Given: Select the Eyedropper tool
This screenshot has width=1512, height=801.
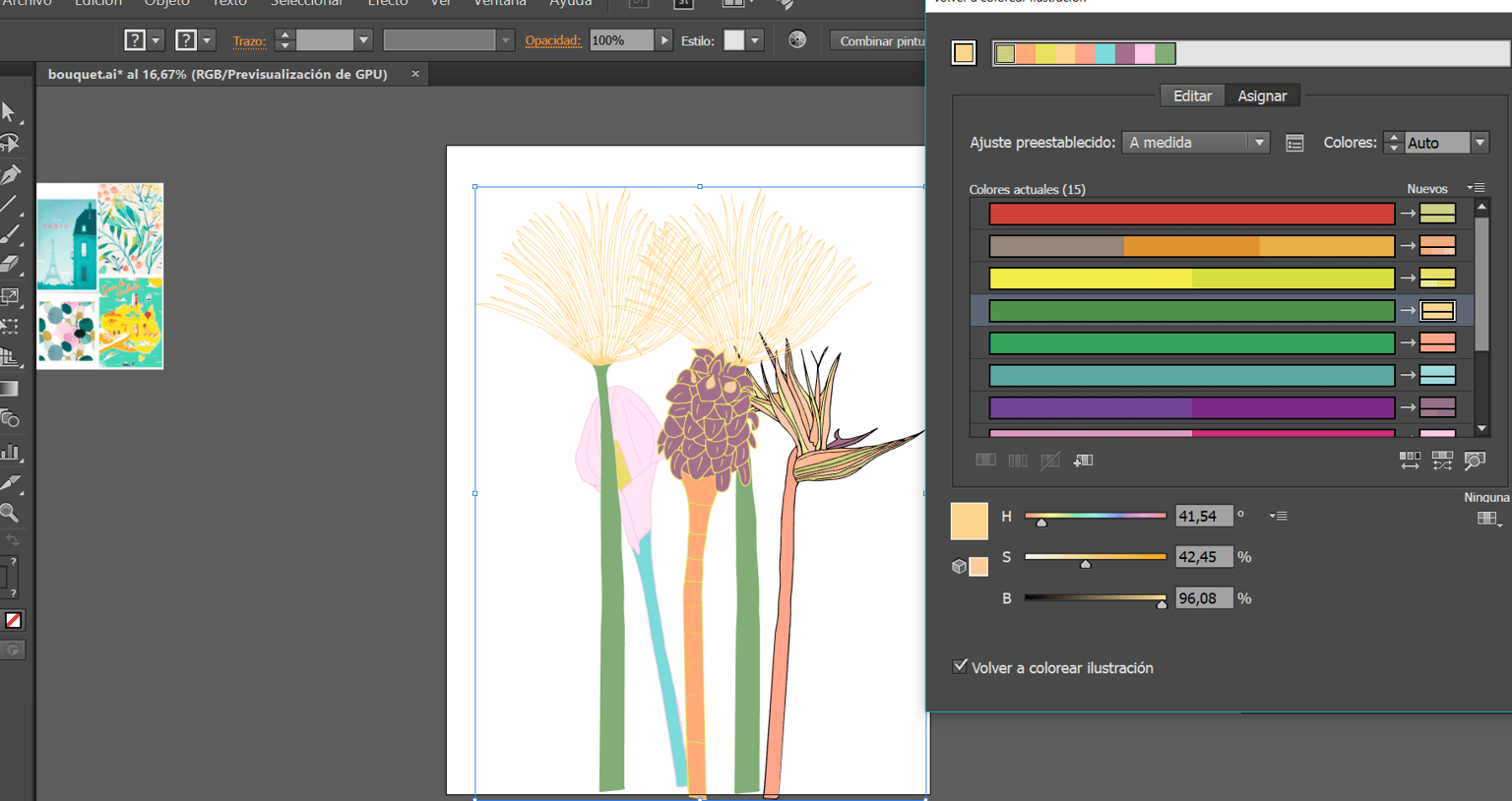Looking at the screenshot, I should click(x=10, y=482).
